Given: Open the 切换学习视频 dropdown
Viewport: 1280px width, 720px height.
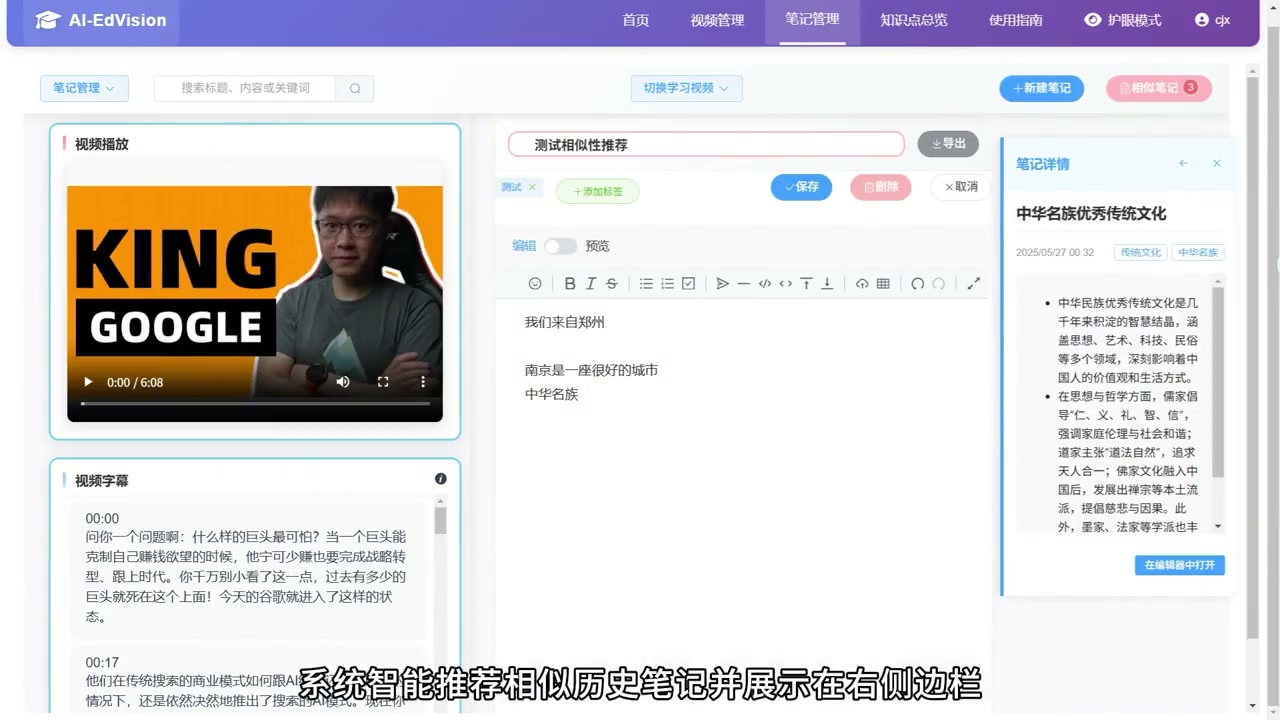Looking at the screenshot, I should click(686, 88).
